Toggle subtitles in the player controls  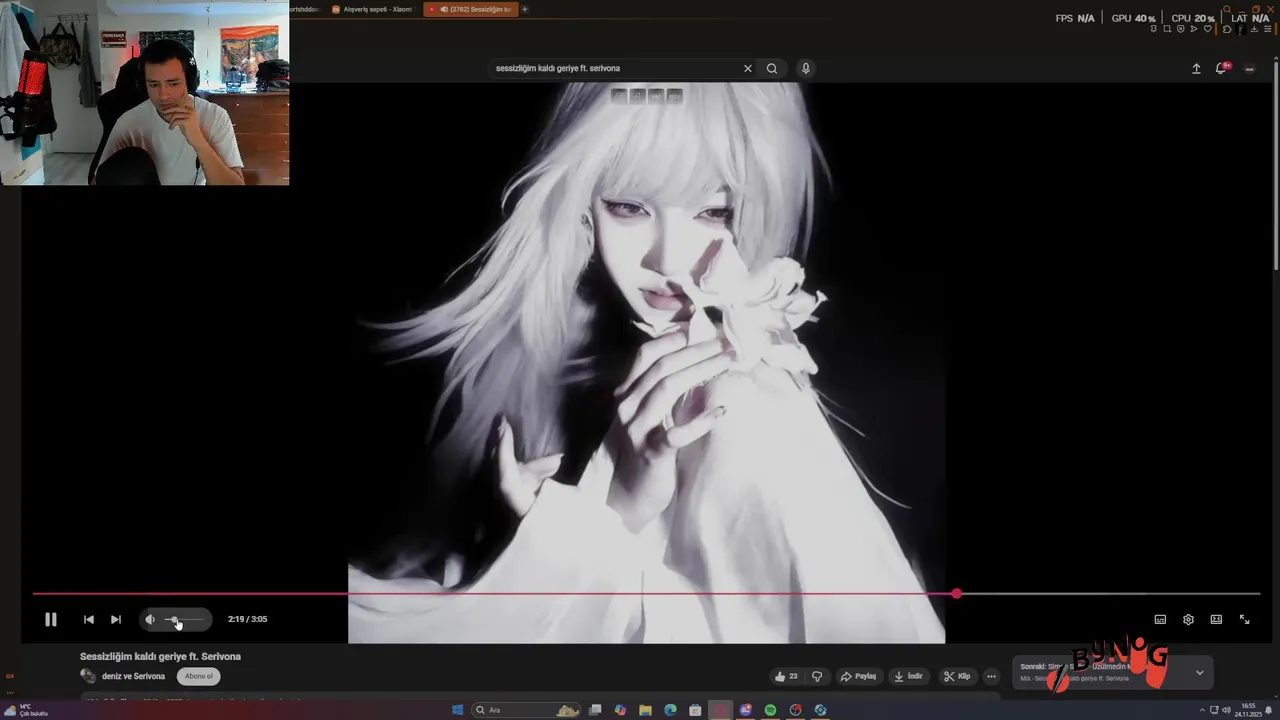click(x=1160, y=619)
